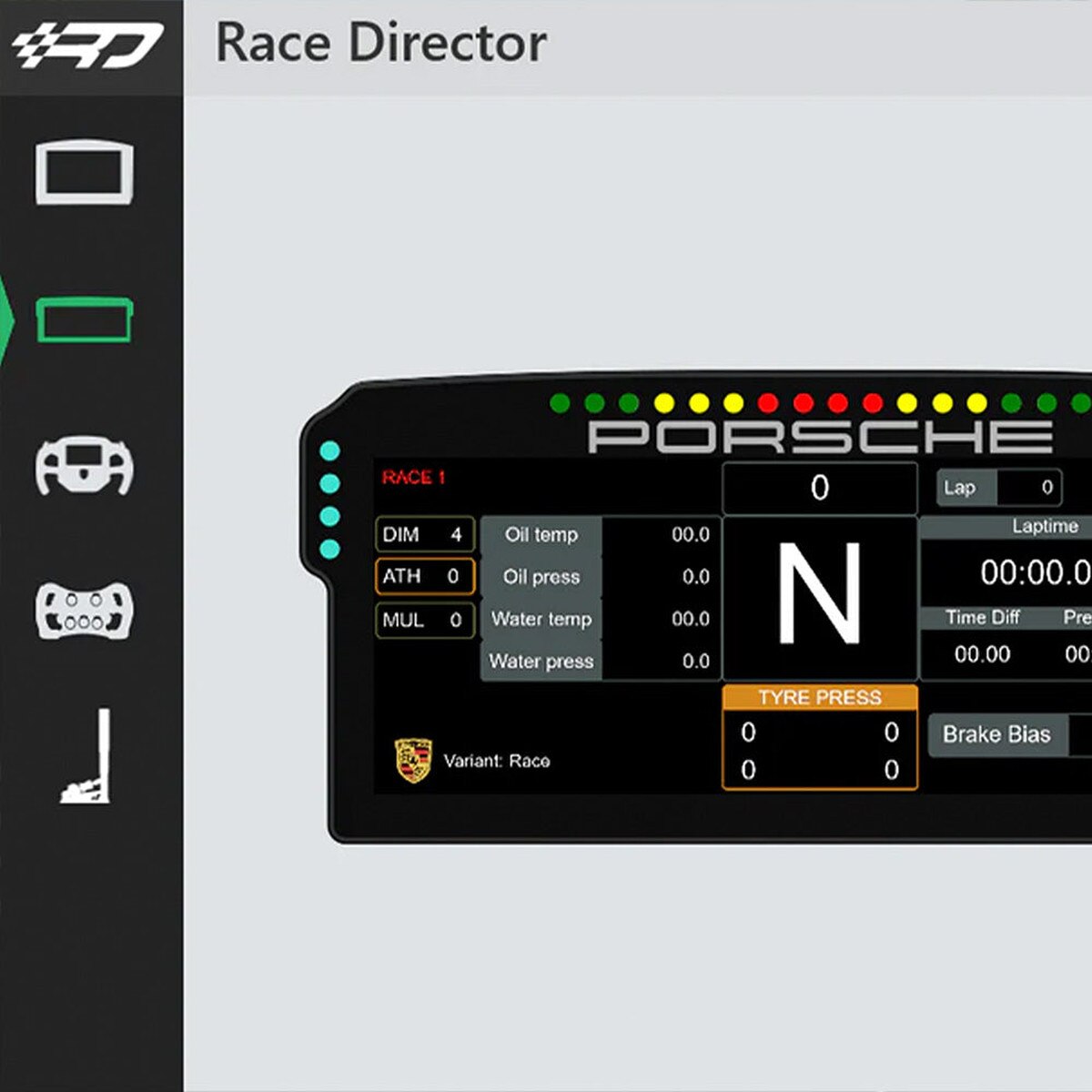
Task: Click the Oil temp label
Action: click(x=541, y=535)
